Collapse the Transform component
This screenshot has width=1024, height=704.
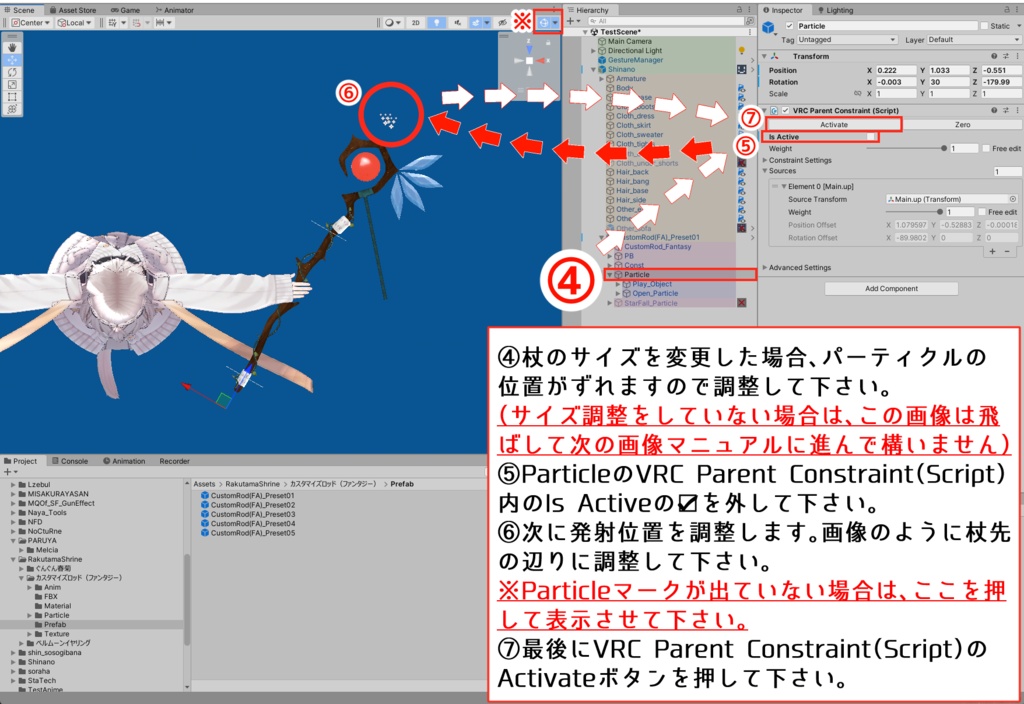tap(764, 57)
